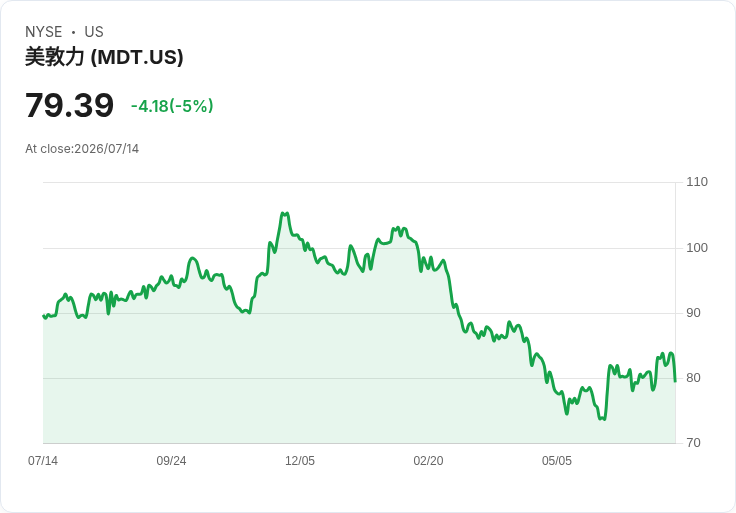This screenshot has height=513, width=736.
Task: Click the stock title 美敦力 (MDT.US)
Action: pyautogui.click(x=104, y=57)
